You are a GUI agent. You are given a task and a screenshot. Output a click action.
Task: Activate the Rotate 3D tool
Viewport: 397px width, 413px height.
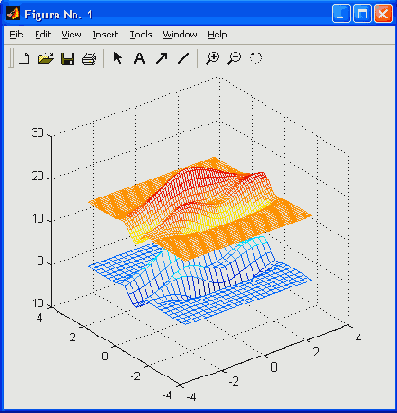pyautogui.click(x=256, y=58)
